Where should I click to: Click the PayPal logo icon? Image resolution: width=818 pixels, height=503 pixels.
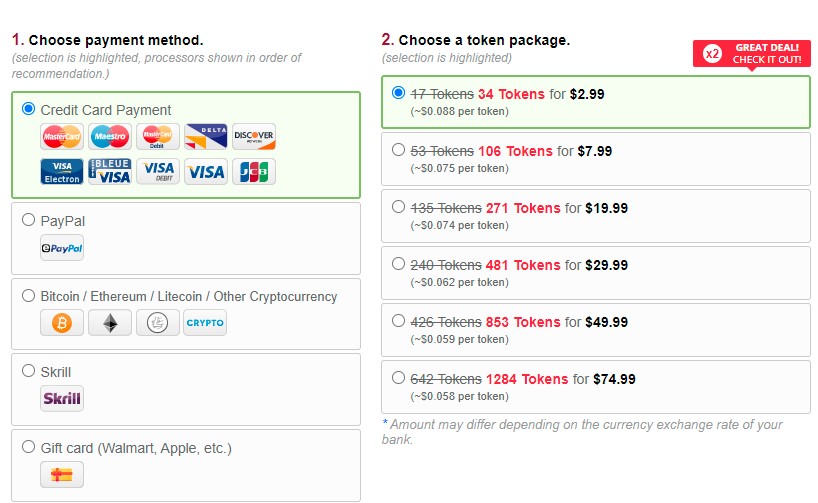[62, 248]
